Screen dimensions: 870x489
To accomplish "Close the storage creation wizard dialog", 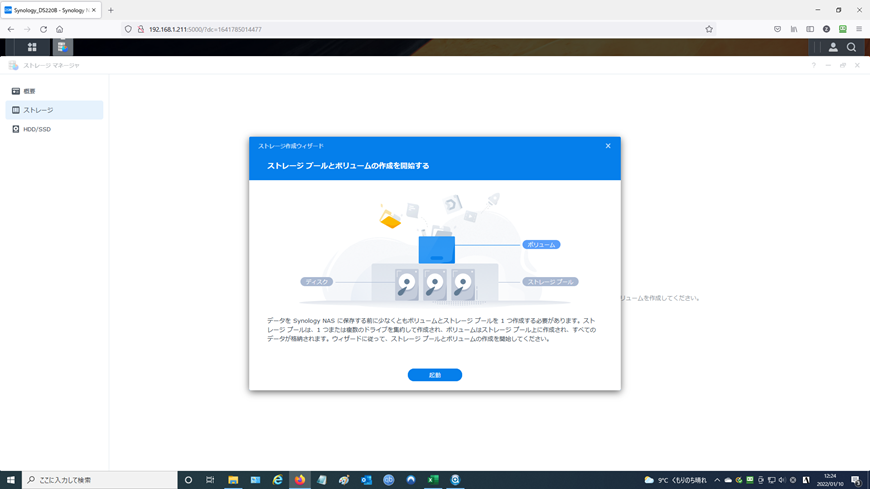I will pos(608,146).
